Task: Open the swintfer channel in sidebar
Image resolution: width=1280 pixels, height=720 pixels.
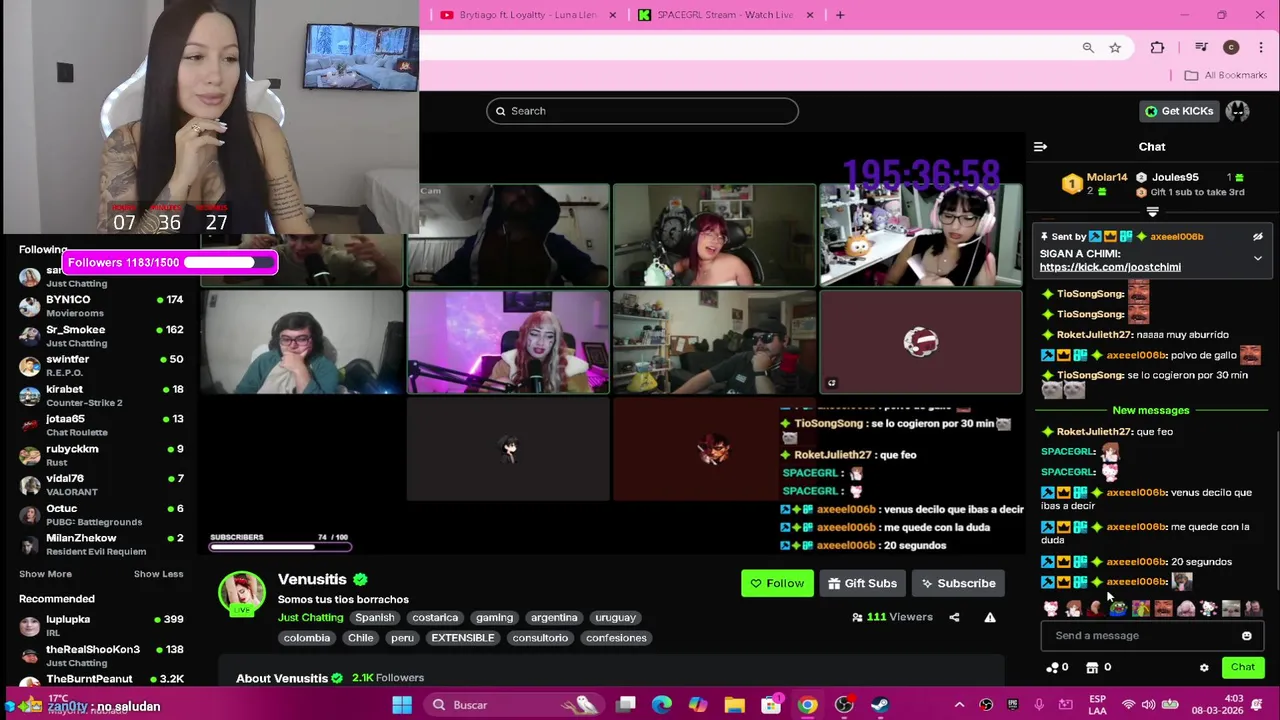Action: [100, 366]
